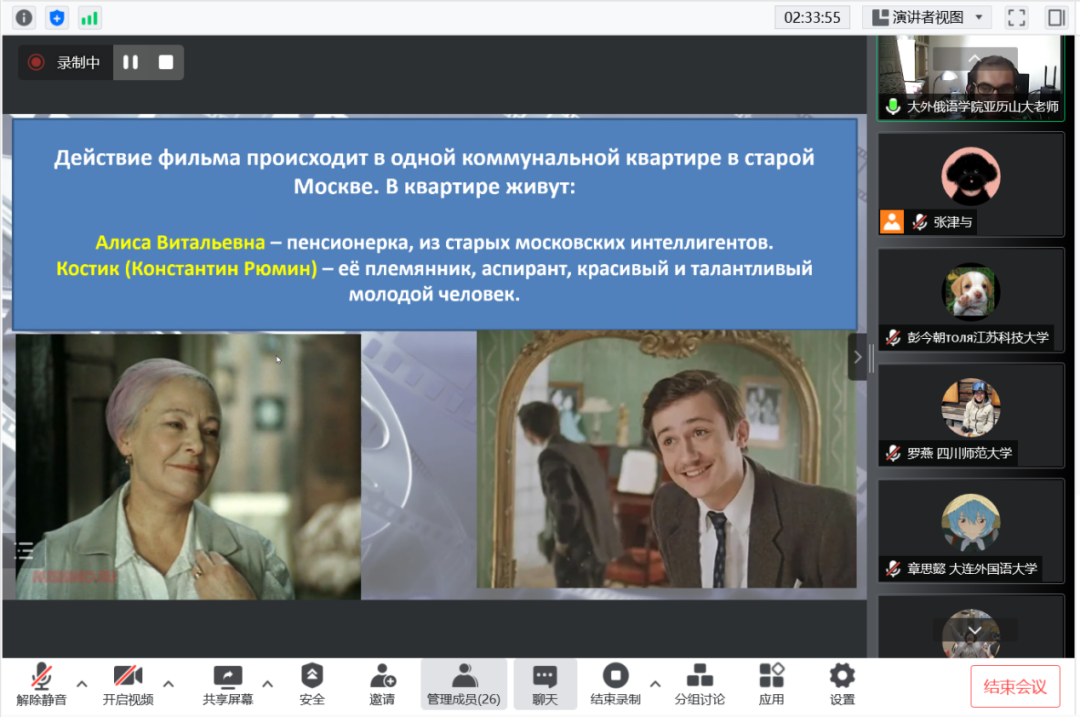The image size is (1080, 717).
Task: Open 设置 settings
Action: coord(842,684)
